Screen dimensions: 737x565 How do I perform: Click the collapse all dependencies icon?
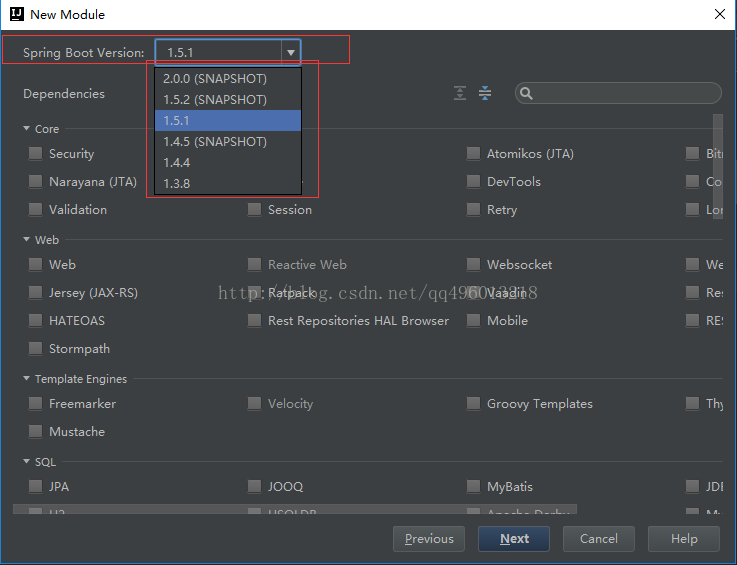coord(485,93)
